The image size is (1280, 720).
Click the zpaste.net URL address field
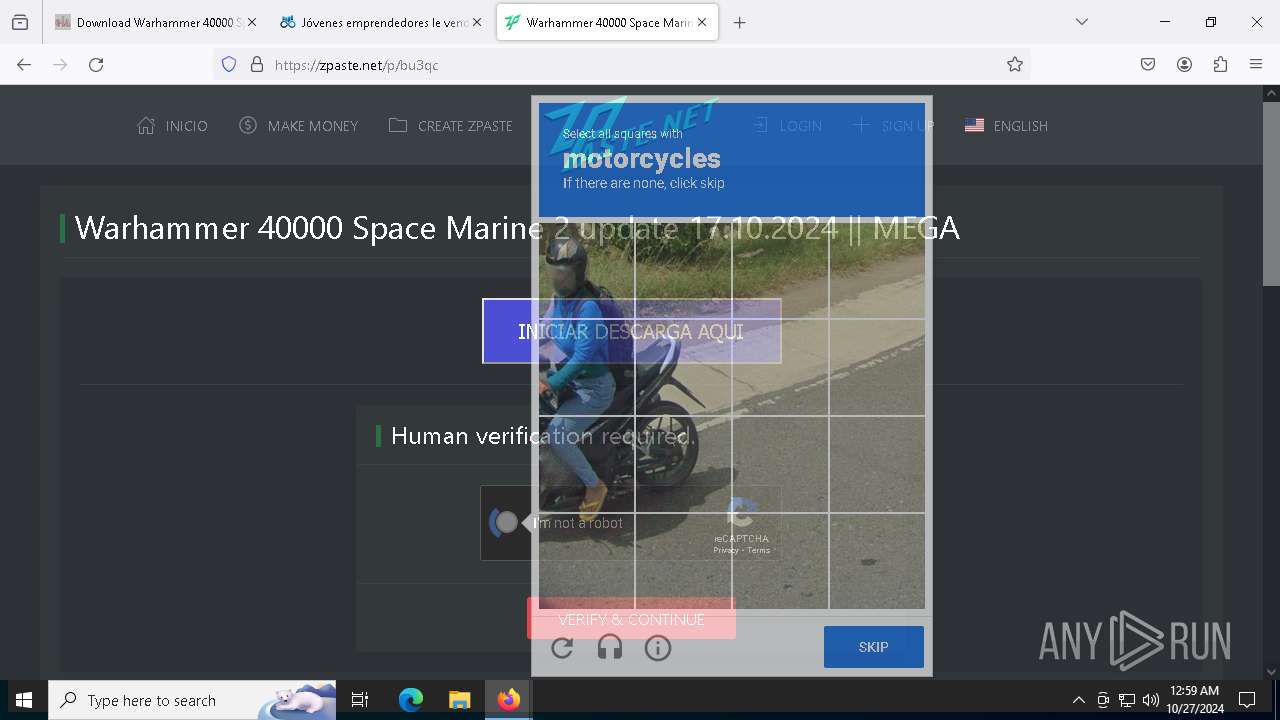620,64
